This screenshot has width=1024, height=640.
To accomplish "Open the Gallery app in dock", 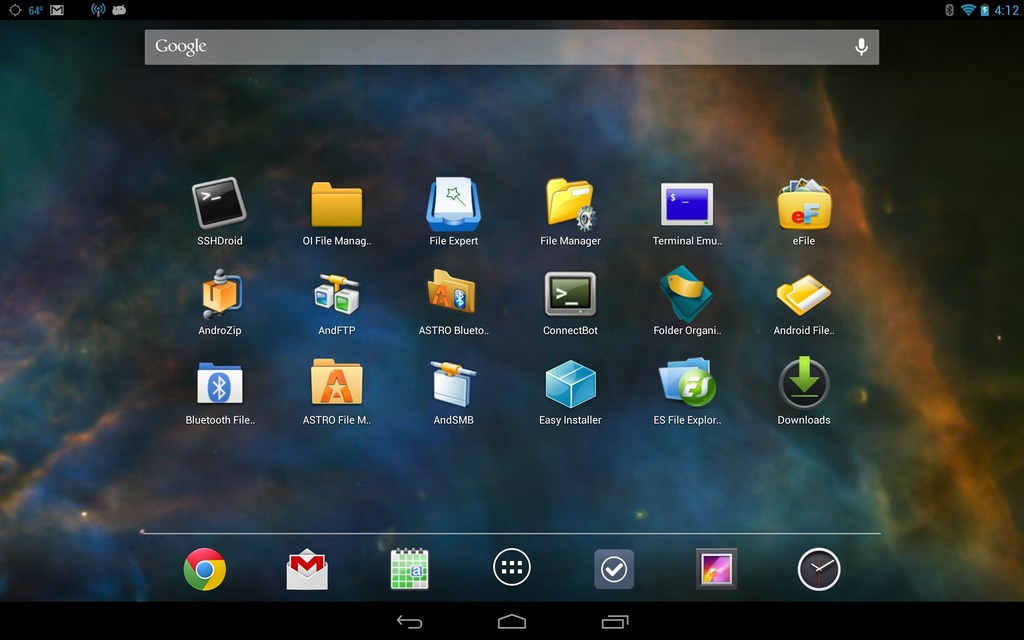I will tap(716, 569).
